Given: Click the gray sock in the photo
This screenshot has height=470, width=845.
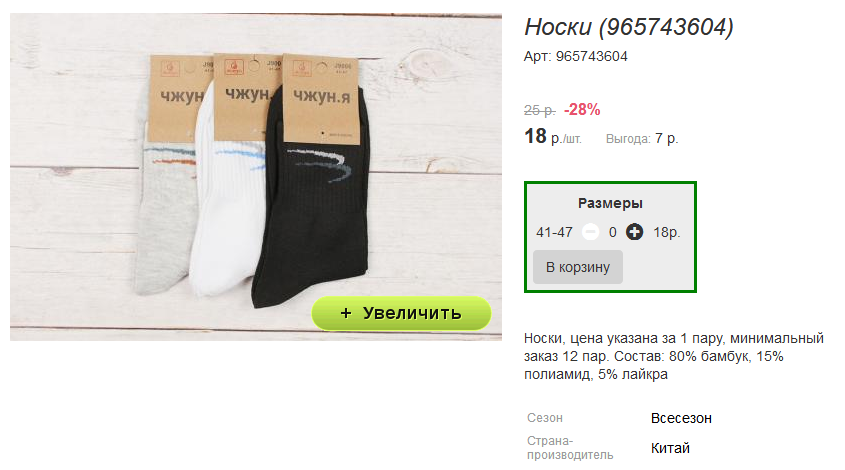Looking at the screenshot, I should [x=162, y=216].
